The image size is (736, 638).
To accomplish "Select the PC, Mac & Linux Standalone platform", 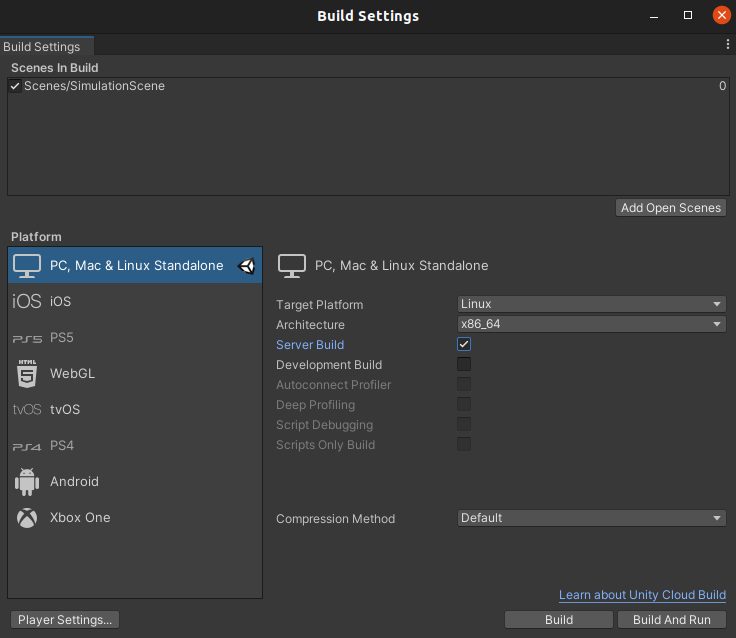I will (x=135, y=265).
